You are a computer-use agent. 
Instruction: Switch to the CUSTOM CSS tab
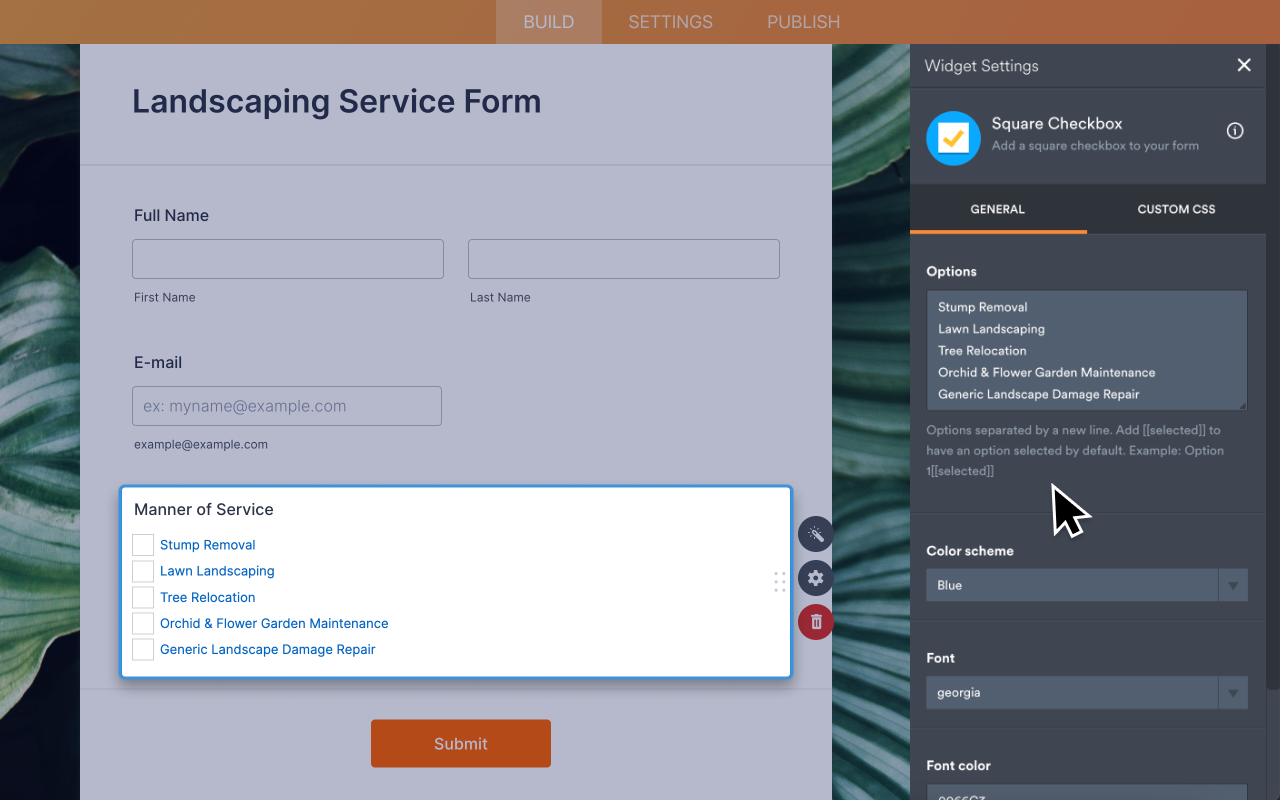[x=1176, y=209]
